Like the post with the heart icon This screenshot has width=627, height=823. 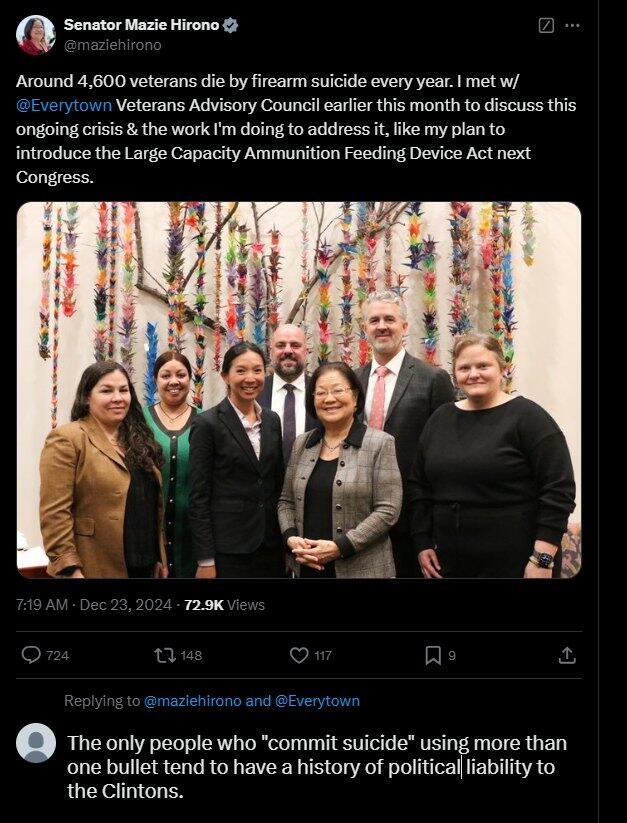pyautogui.click(x=298, y=655)
